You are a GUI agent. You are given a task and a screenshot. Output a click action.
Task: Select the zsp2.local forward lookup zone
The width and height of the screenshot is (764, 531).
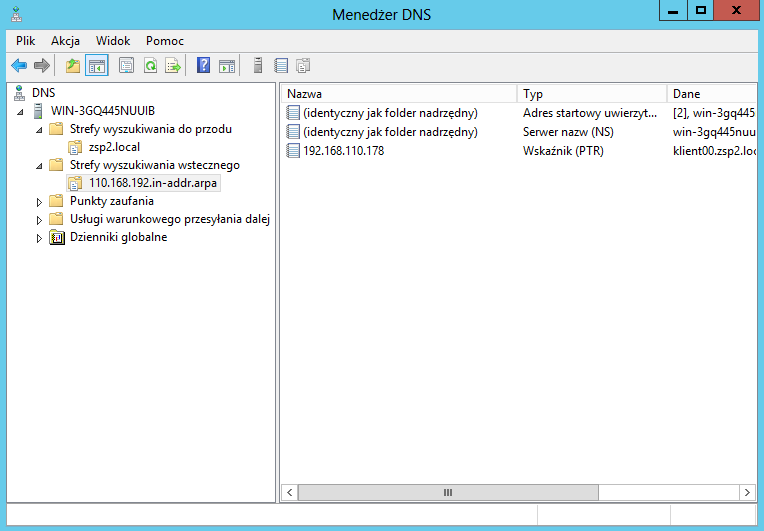tap(114, 147)
